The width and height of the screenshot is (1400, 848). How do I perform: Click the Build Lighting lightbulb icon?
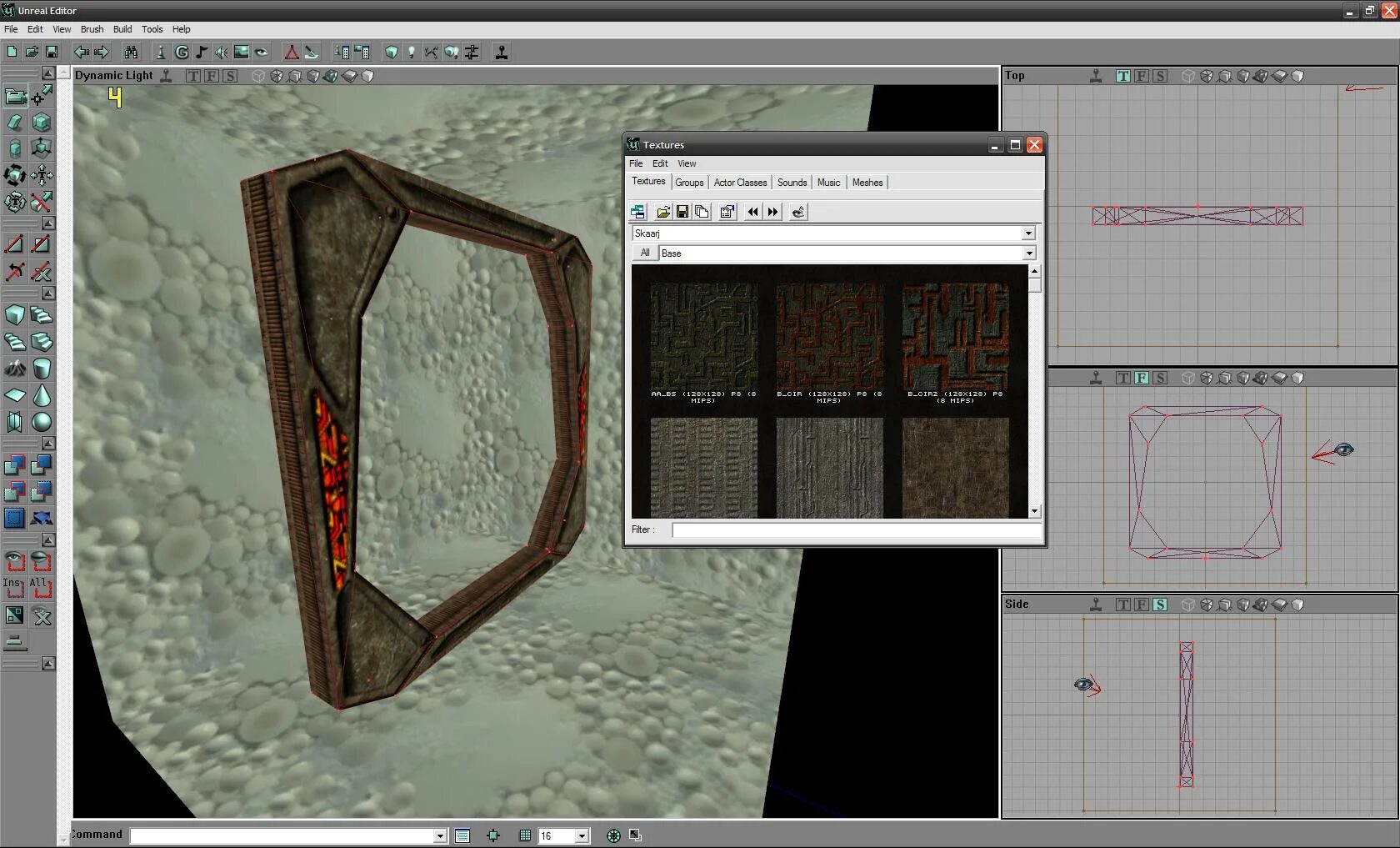tap(412, 52)
